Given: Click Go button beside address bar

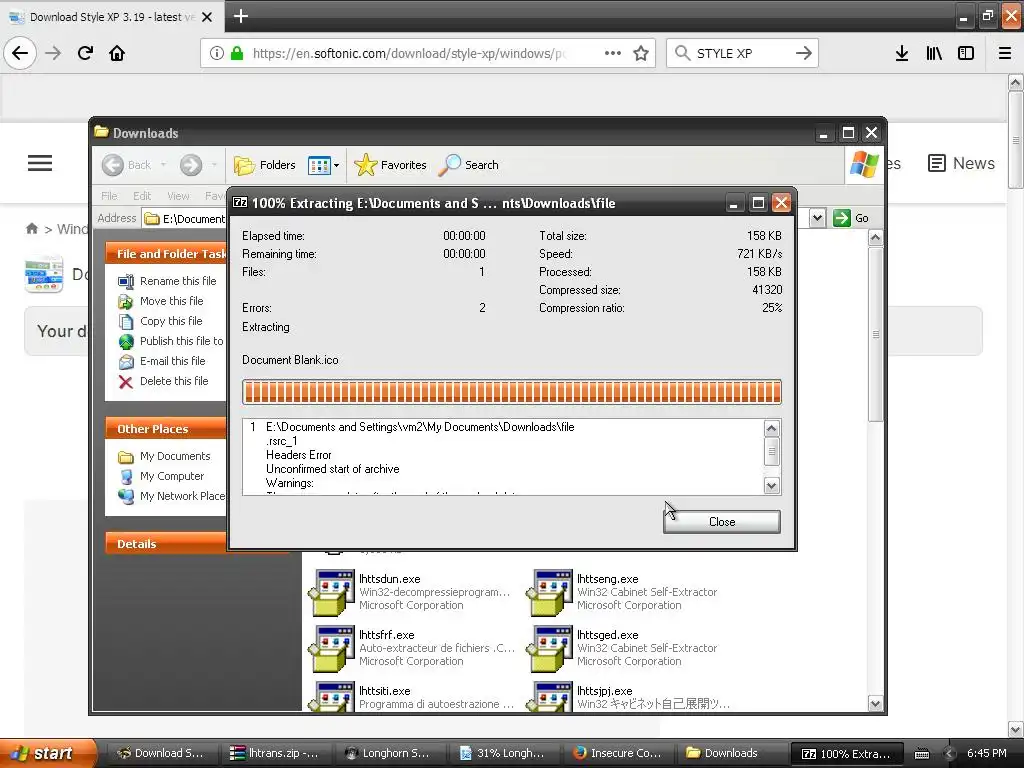Looking at the screenshot, I should point(851,218).
